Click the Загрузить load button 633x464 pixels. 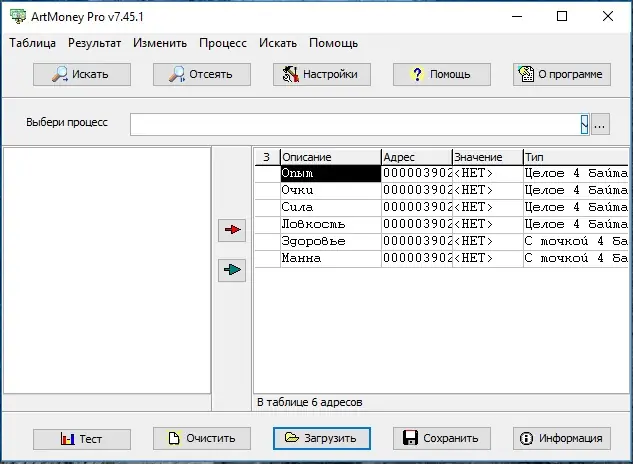point(322,439)
